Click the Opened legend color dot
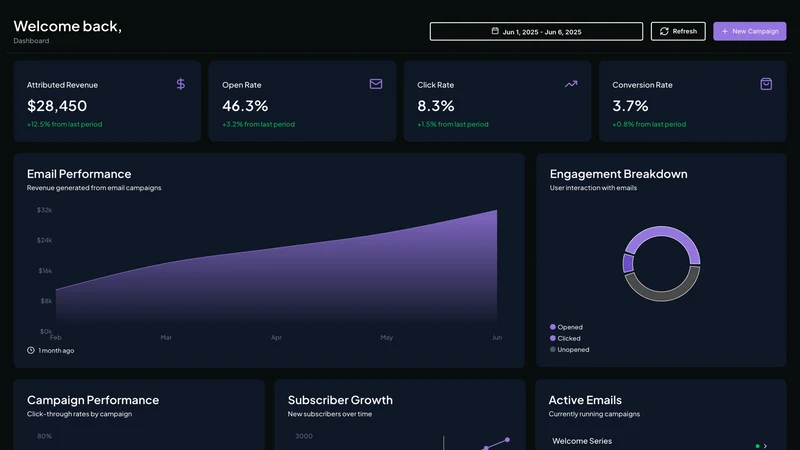 point(553,327)
